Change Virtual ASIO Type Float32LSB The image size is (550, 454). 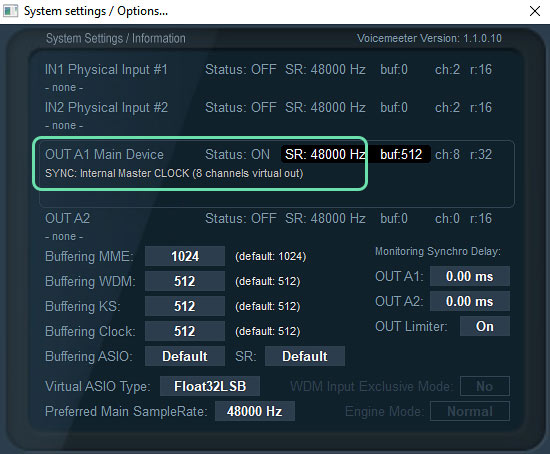tap(210, 386)
